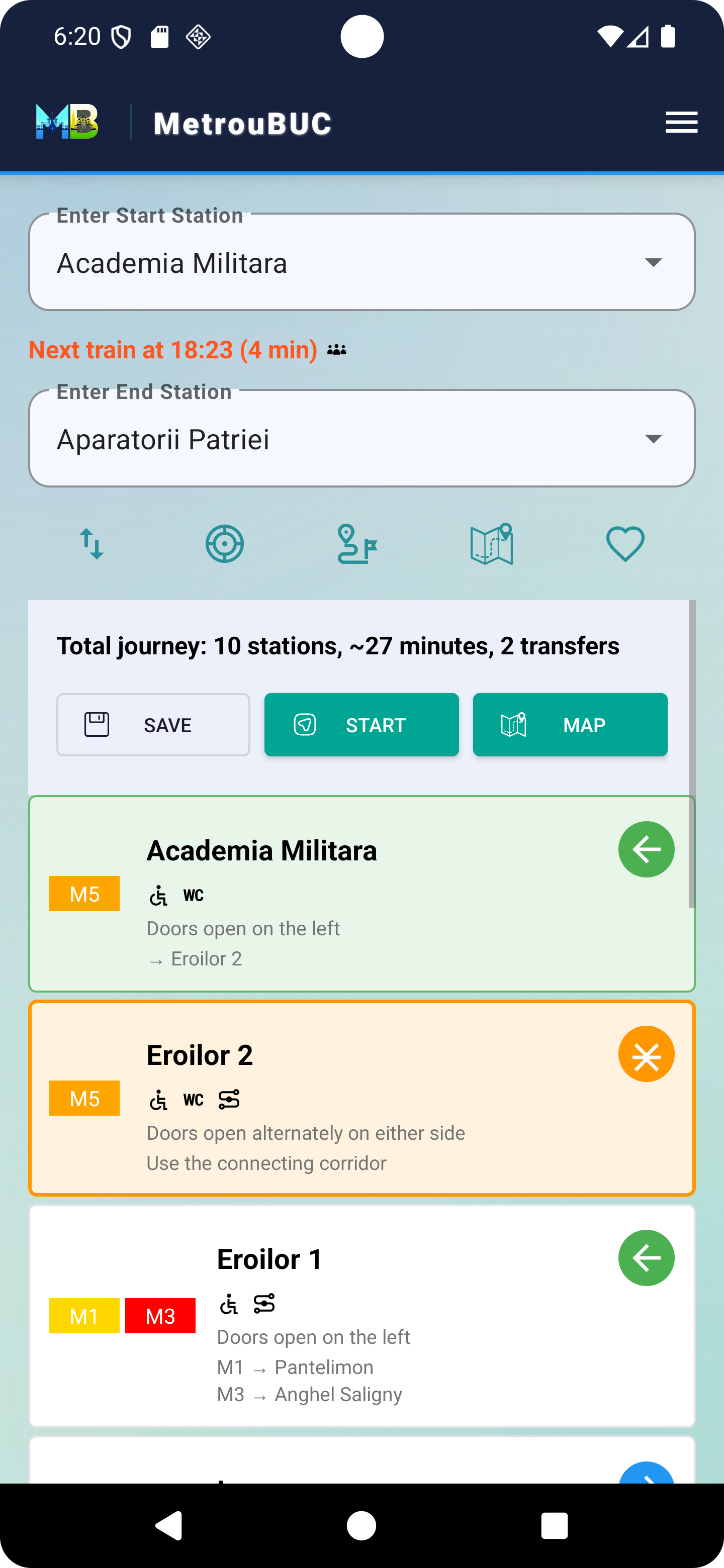Viewport: 724px width, 1568px height.
Task: Open the hamburger menu
Action: 681,122
